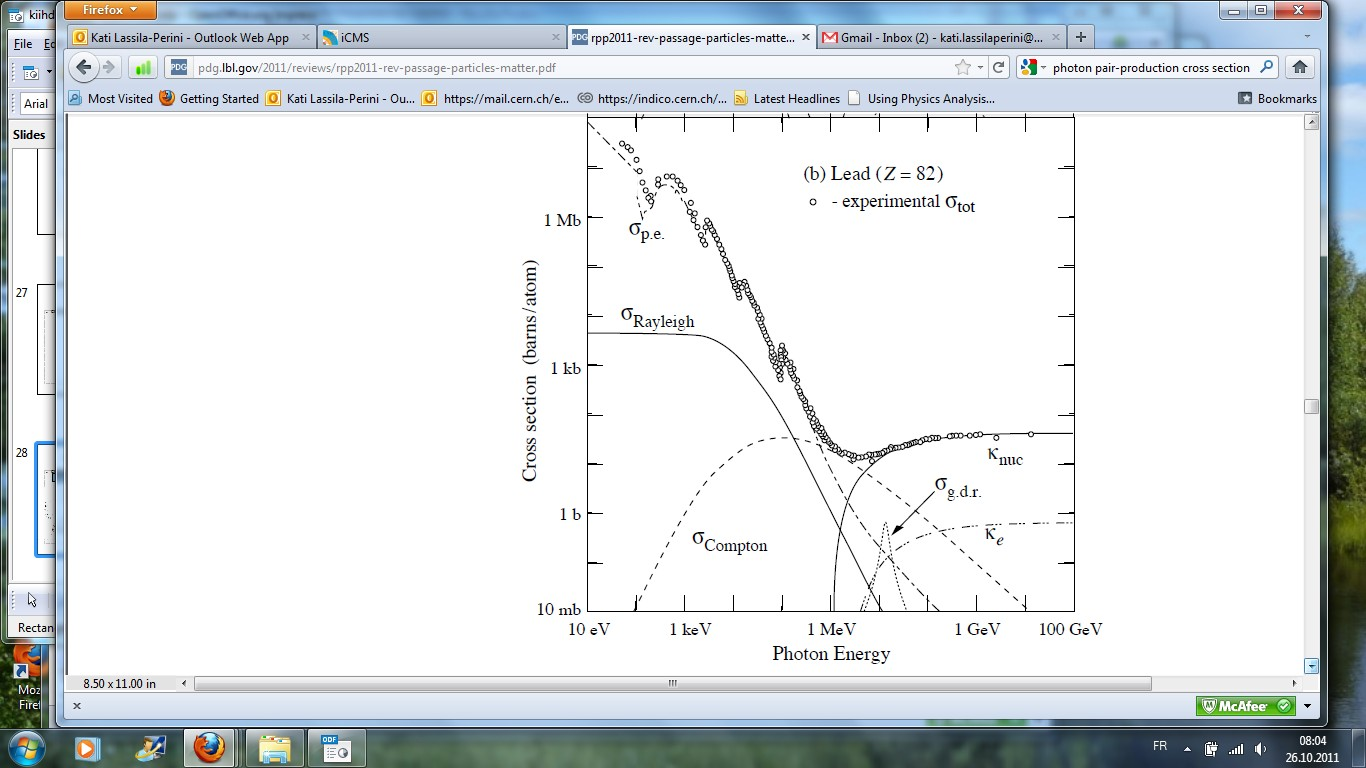The width and height of the screenshot is (1366, 768).
Task: Close the add-on bar with x
Action: [77, 706]
